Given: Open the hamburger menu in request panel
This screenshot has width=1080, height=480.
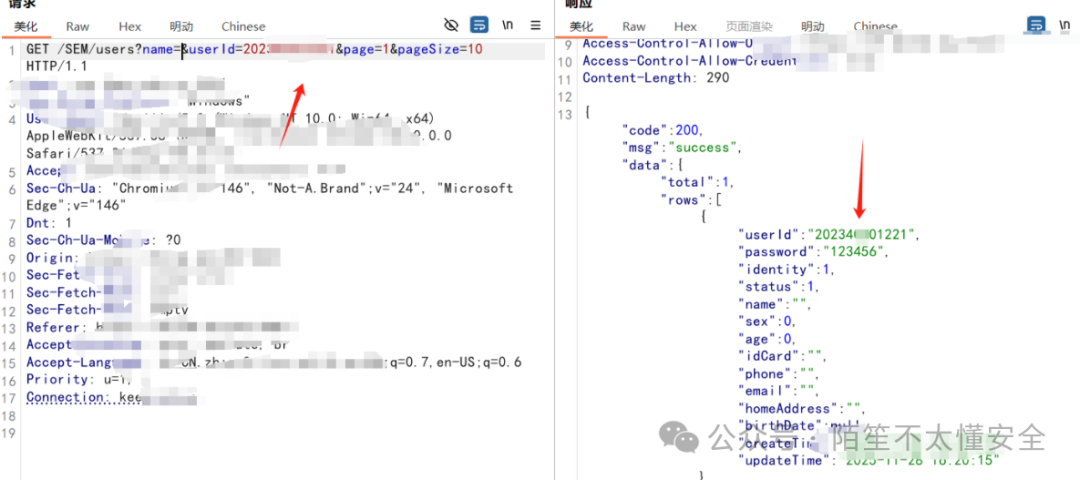Looking at the screenshot, I should click(x=535, y=25).
